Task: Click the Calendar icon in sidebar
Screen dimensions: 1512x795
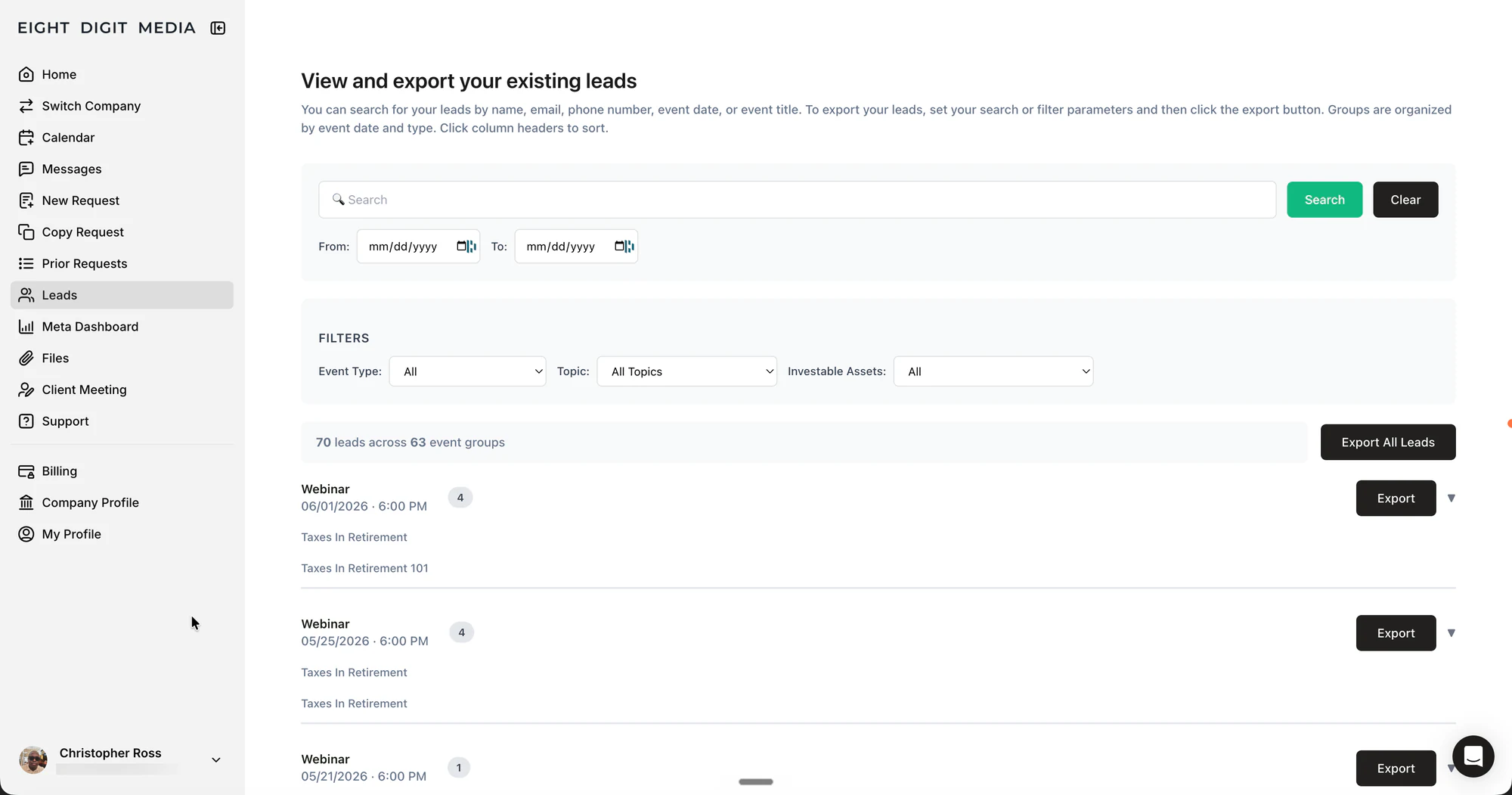Action: point(26,138)
